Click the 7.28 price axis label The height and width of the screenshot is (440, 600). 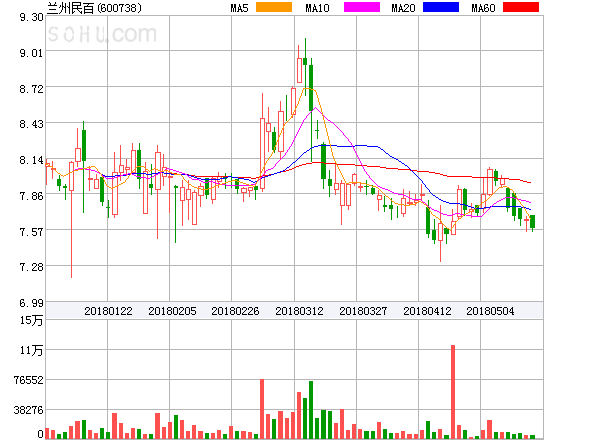(31, 267)
